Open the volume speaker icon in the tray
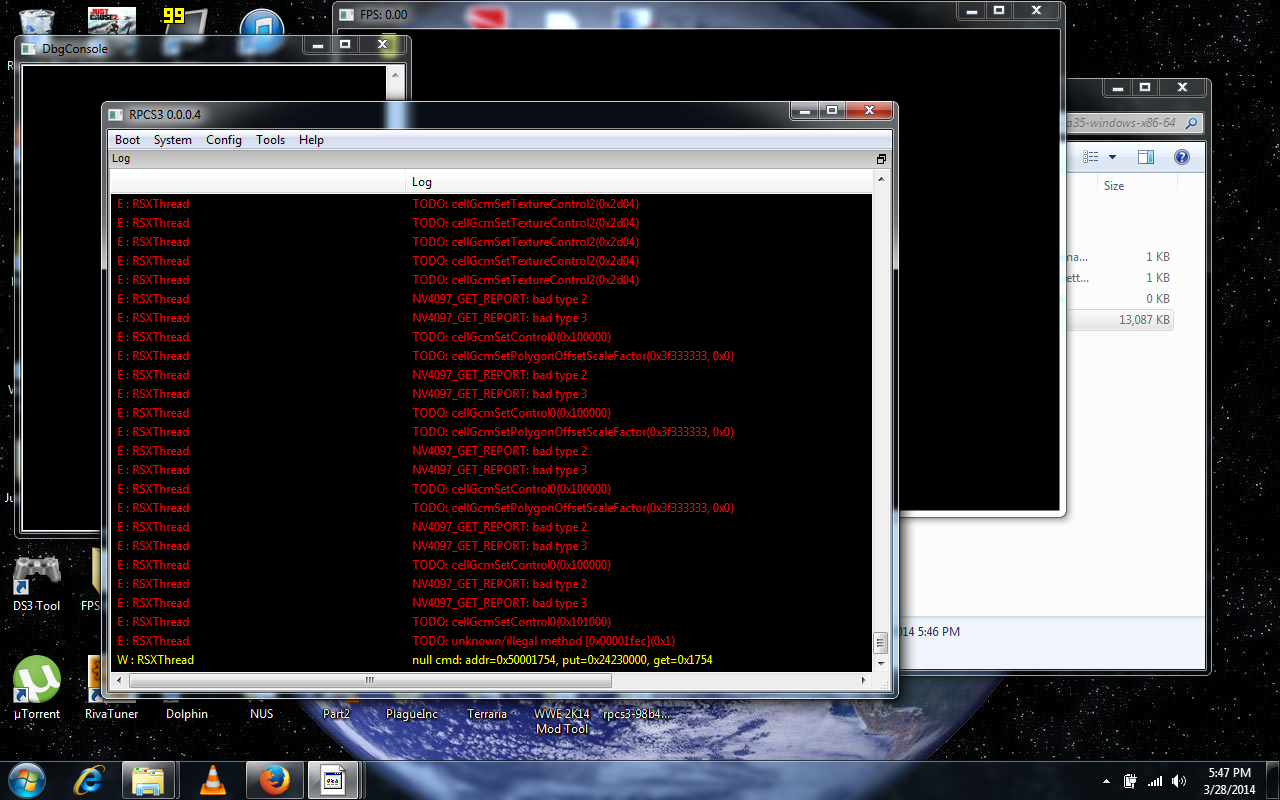The width and height of the screenshot is (1280, 800). [x=1179, y=780]
